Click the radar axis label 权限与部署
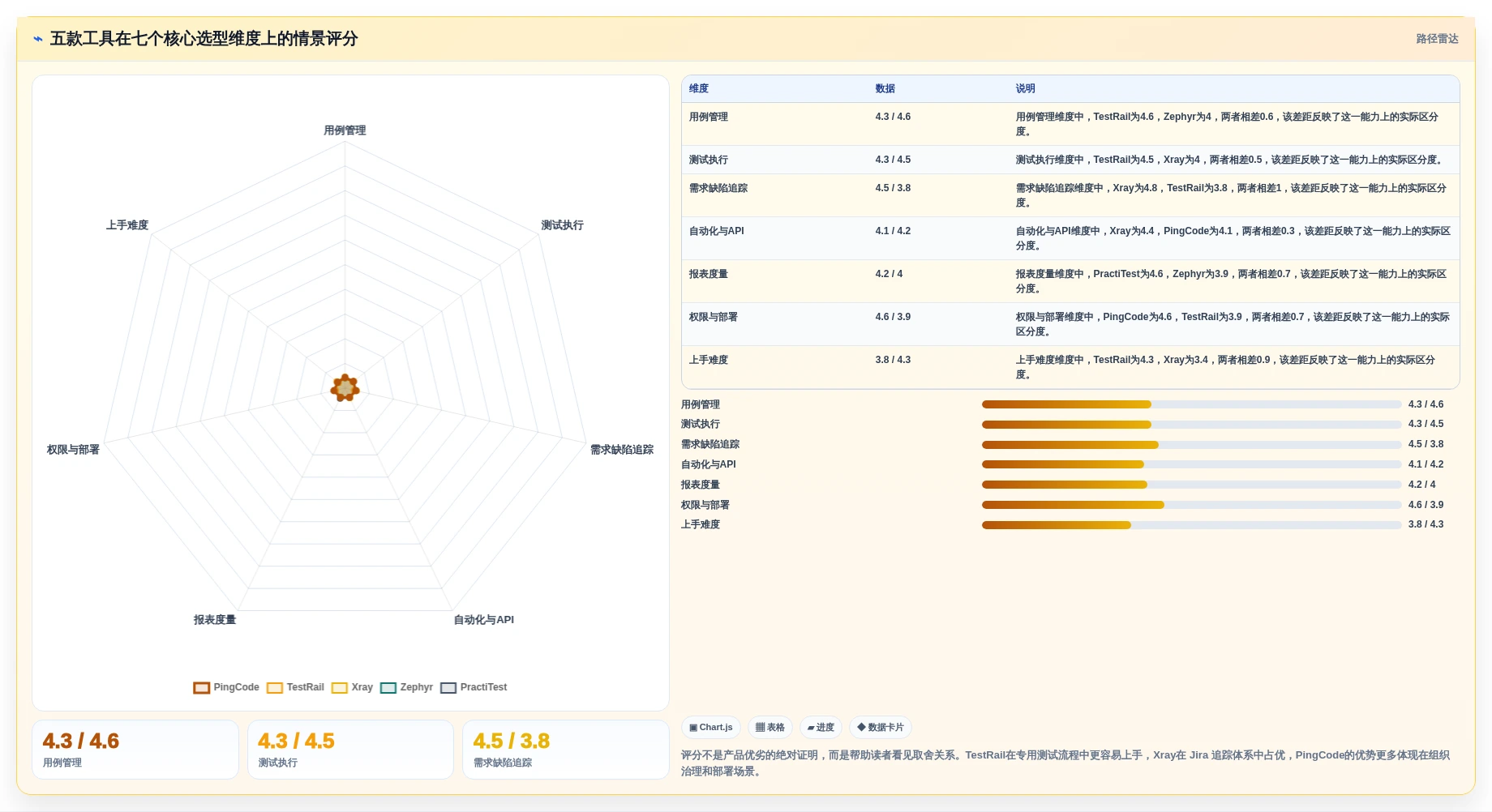Viewport: 1492px width, 812px height. coord(73,450)
